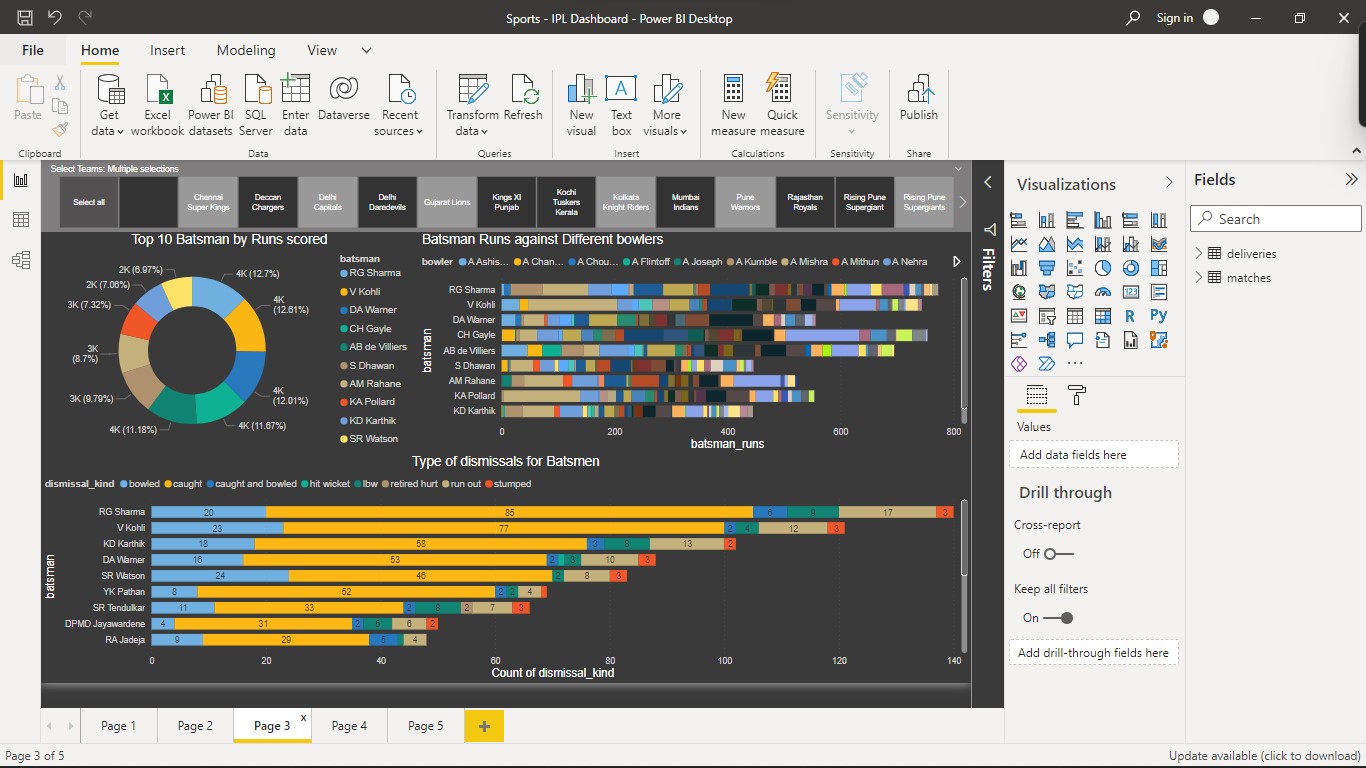Open the Format paint roller tab
Image resolution: width=1366 pixels, height=768 pixels.
(1077, 395)
